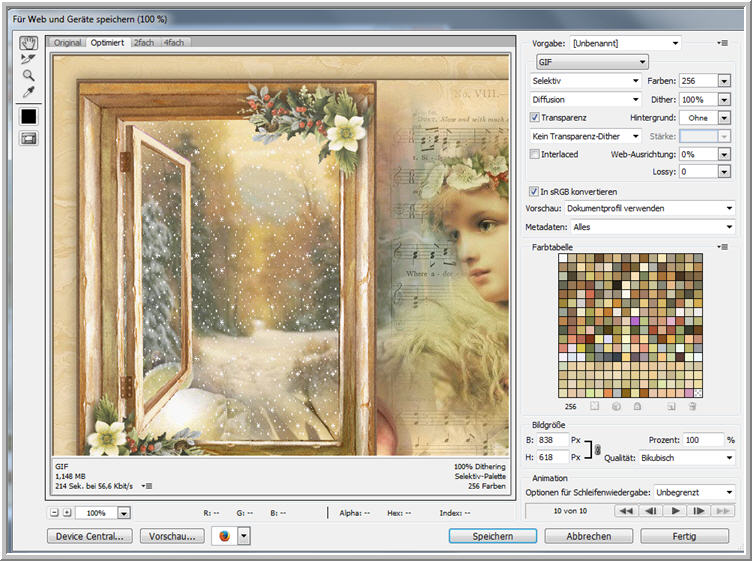Select the white swatch in the color table
This screenshot has width=752, height=561.
[x=563, y=258]
